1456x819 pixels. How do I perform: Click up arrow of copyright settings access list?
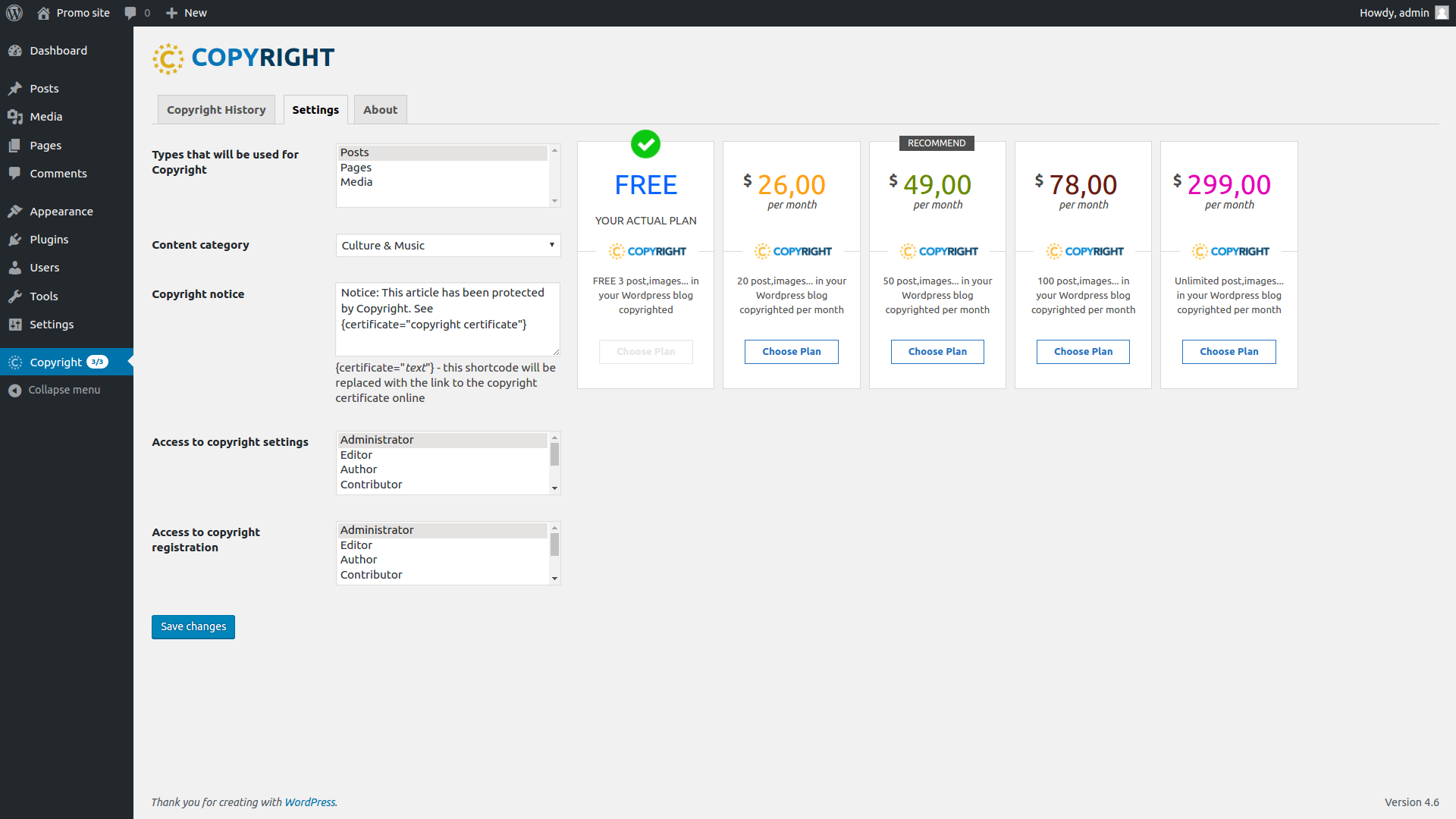[x=554, y=438]
